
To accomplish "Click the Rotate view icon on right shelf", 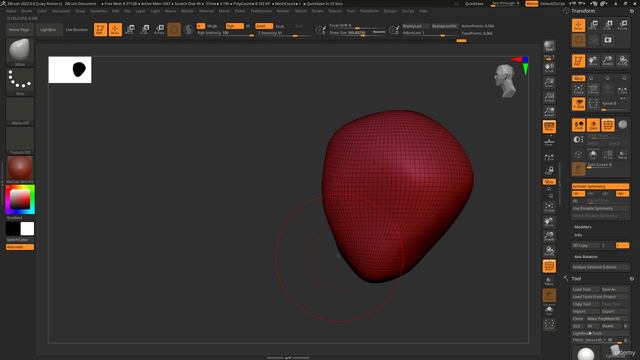I will tap(549, 251).
